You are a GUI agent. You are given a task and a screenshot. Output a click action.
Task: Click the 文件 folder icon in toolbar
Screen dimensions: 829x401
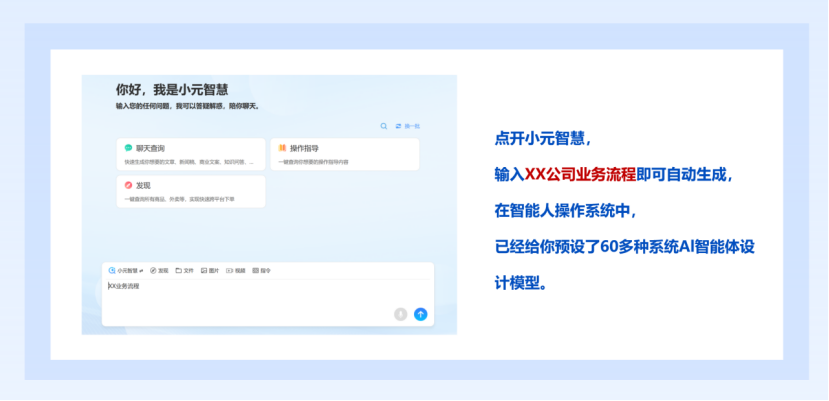click(x=178, y=270)
